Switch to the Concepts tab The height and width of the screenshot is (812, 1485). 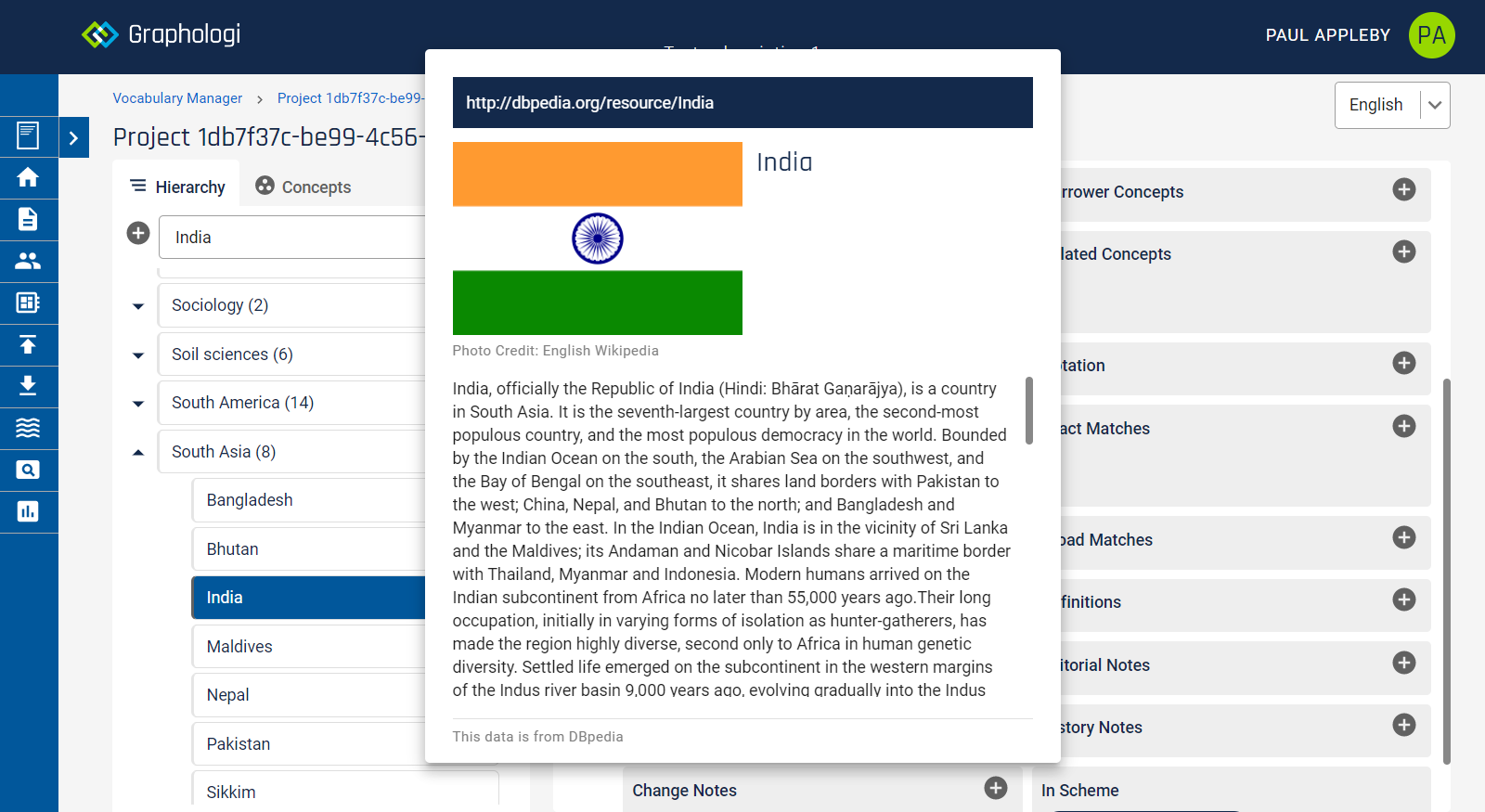click(303, 187)
